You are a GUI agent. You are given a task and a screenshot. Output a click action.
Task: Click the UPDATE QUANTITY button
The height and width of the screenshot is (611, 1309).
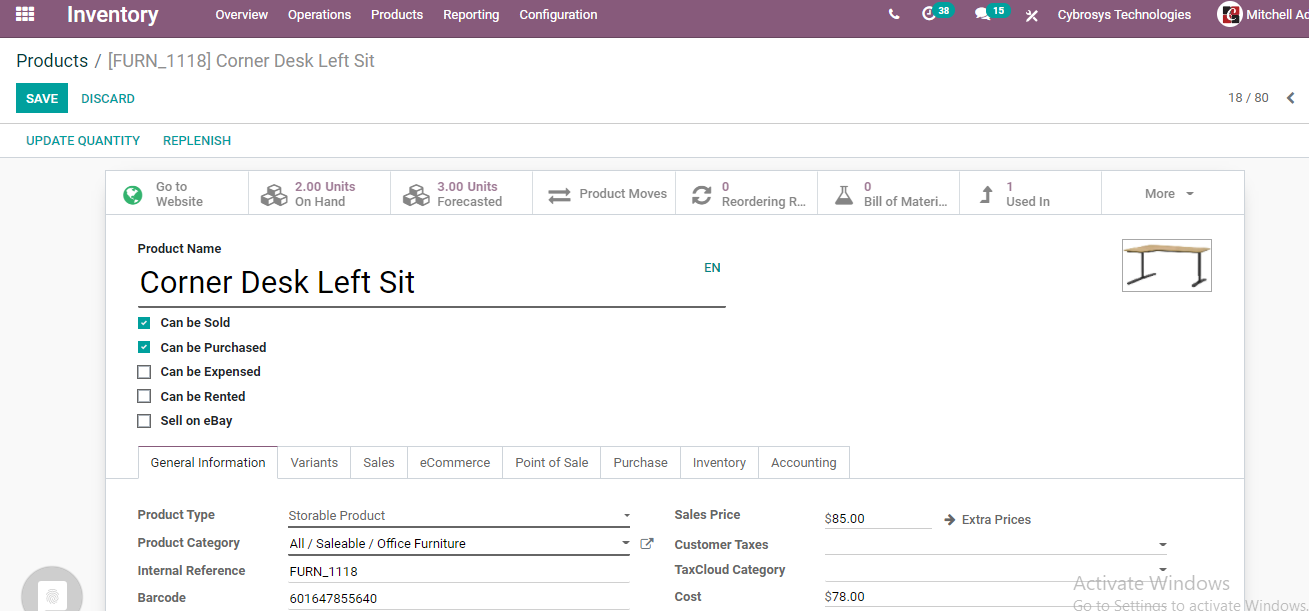click(83, 141)
